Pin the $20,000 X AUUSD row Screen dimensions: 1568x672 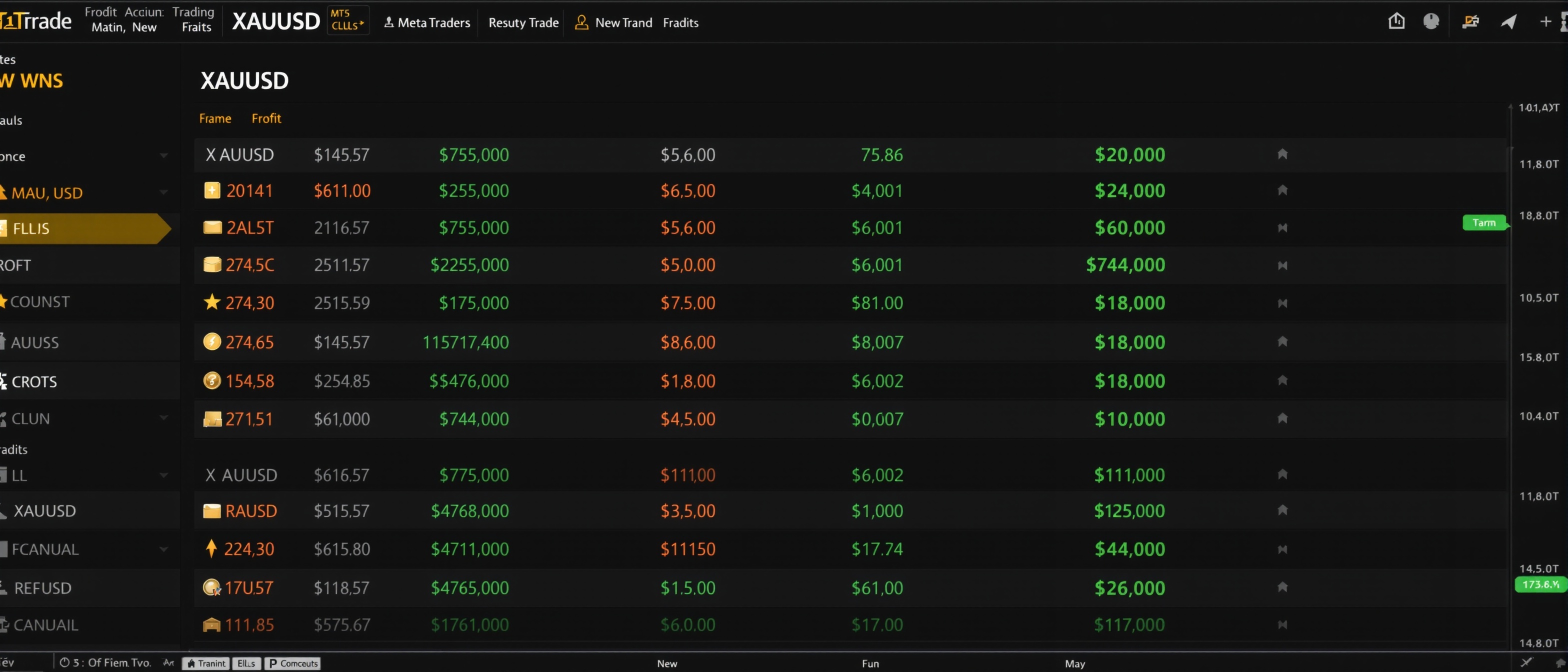pos(1282,154)
